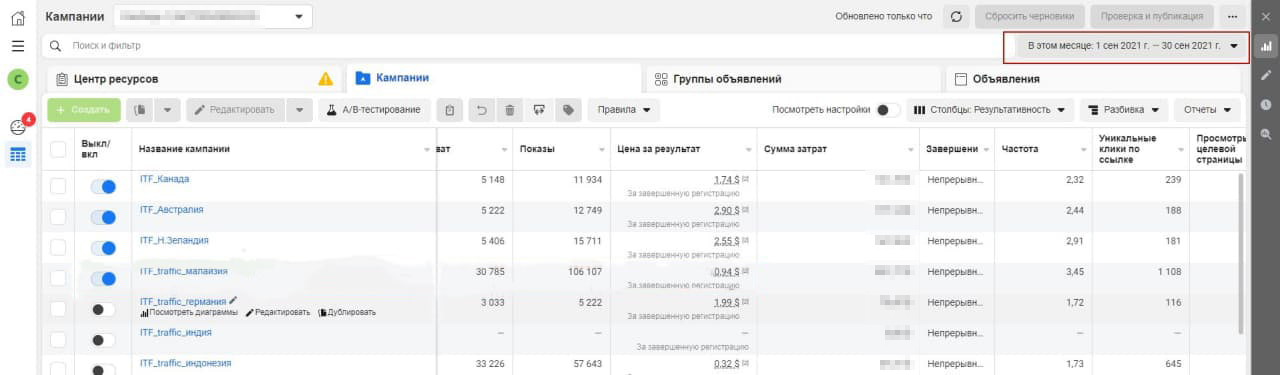This screenshot has width=1280, height=375.
Task: Open the edit pencil panel icon
Action: [1266, 75]
